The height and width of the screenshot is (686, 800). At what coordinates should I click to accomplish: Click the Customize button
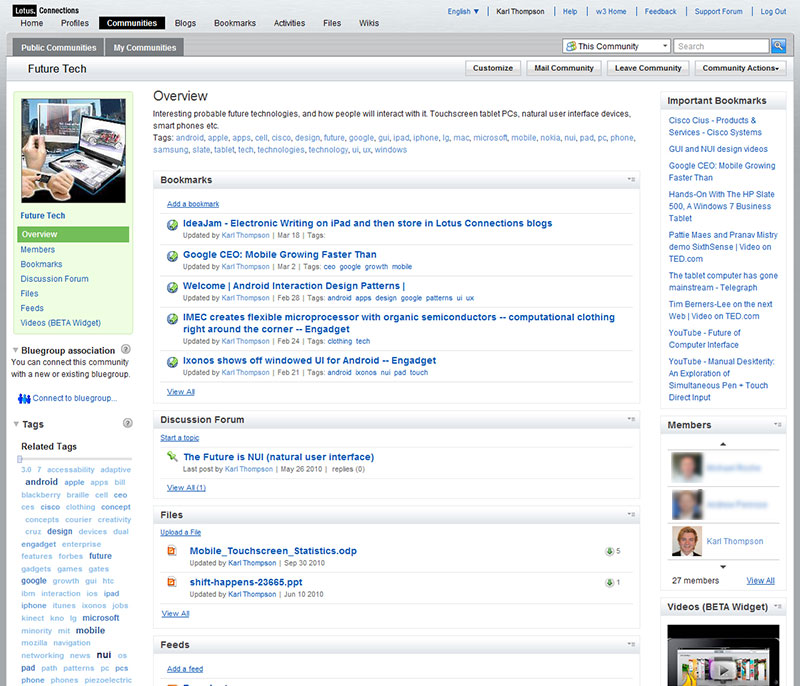pyautogui.click(x=493, y=68)
